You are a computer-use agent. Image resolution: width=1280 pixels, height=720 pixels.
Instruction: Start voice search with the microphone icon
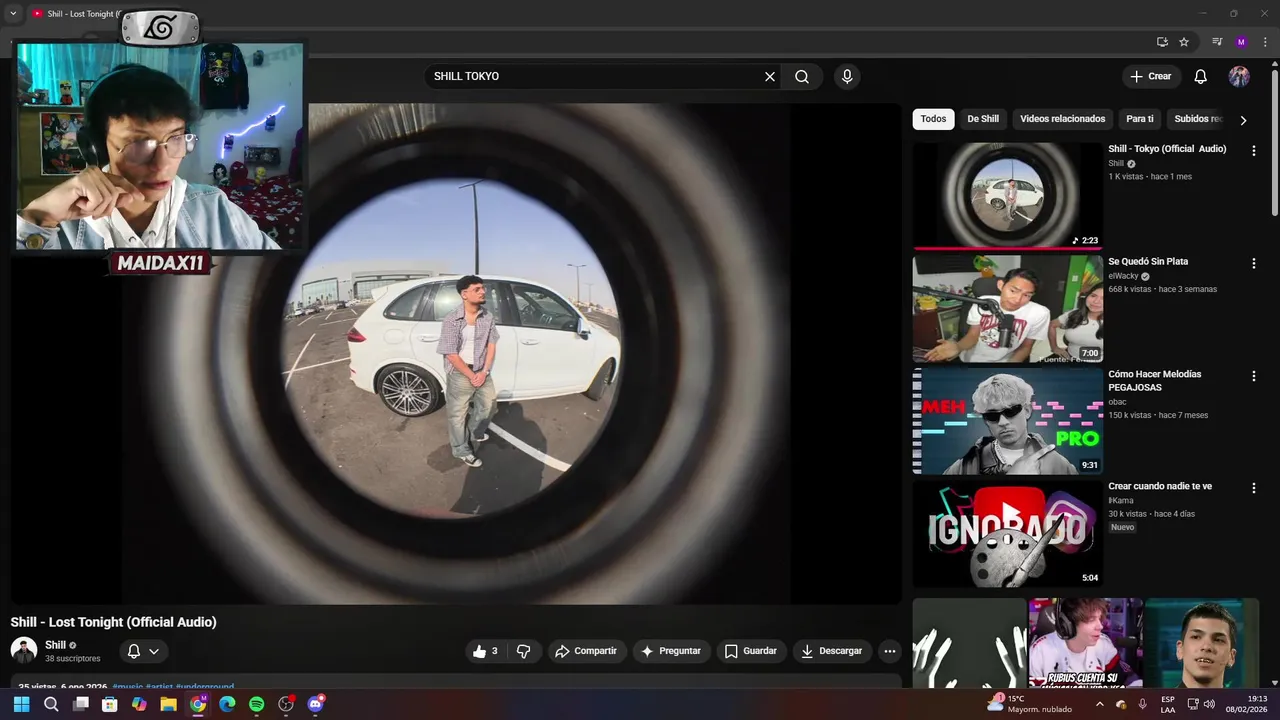(847, 76)
